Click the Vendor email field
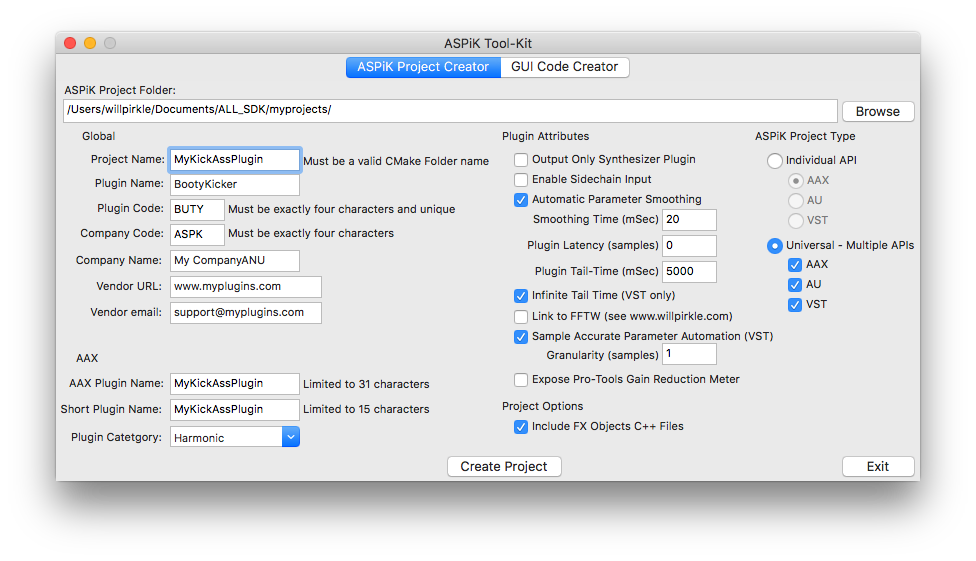 click(x=246, y=313)
